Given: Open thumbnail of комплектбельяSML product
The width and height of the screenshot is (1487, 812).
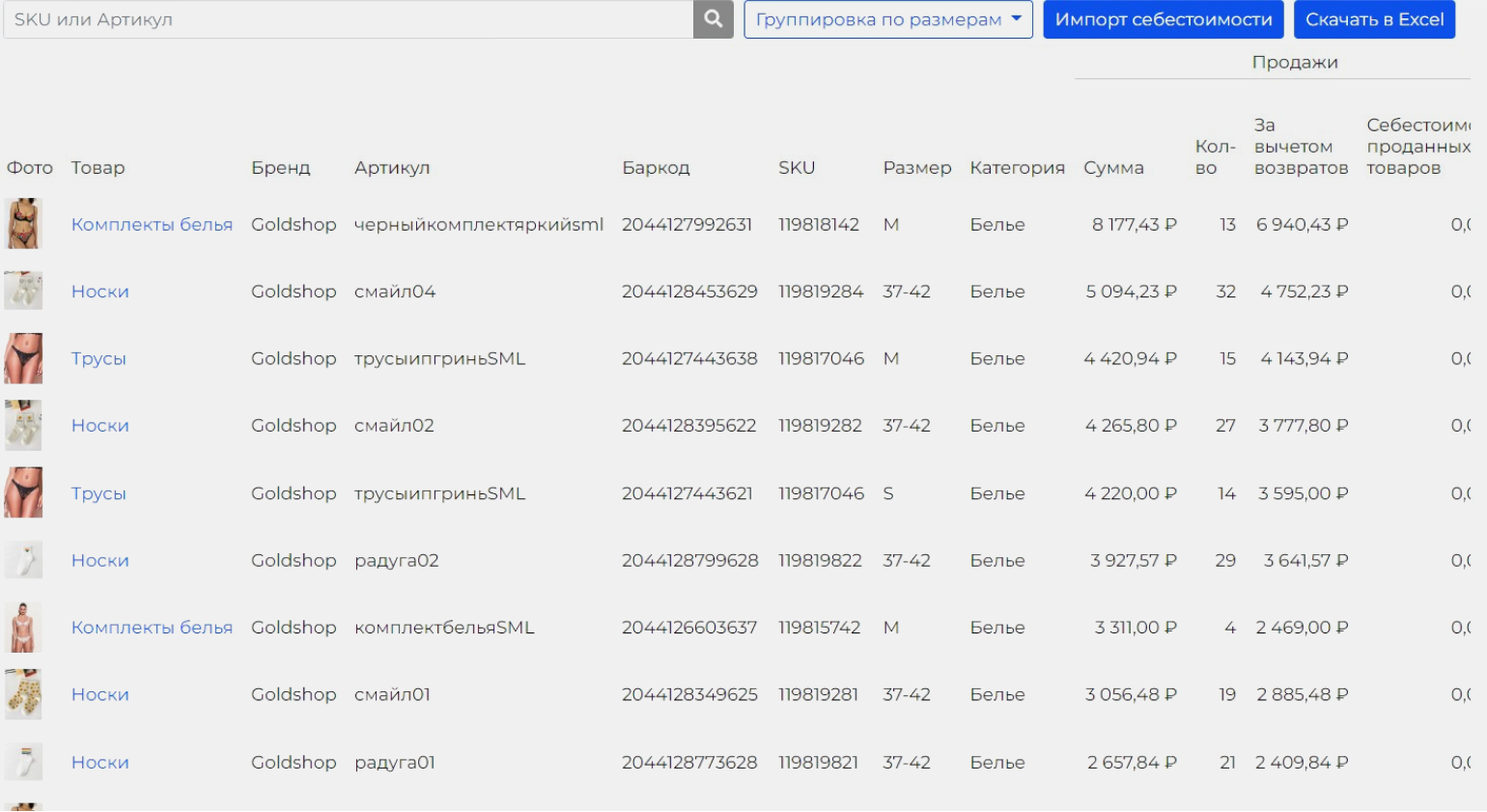Looking at the screenshot, I should 23,628.
